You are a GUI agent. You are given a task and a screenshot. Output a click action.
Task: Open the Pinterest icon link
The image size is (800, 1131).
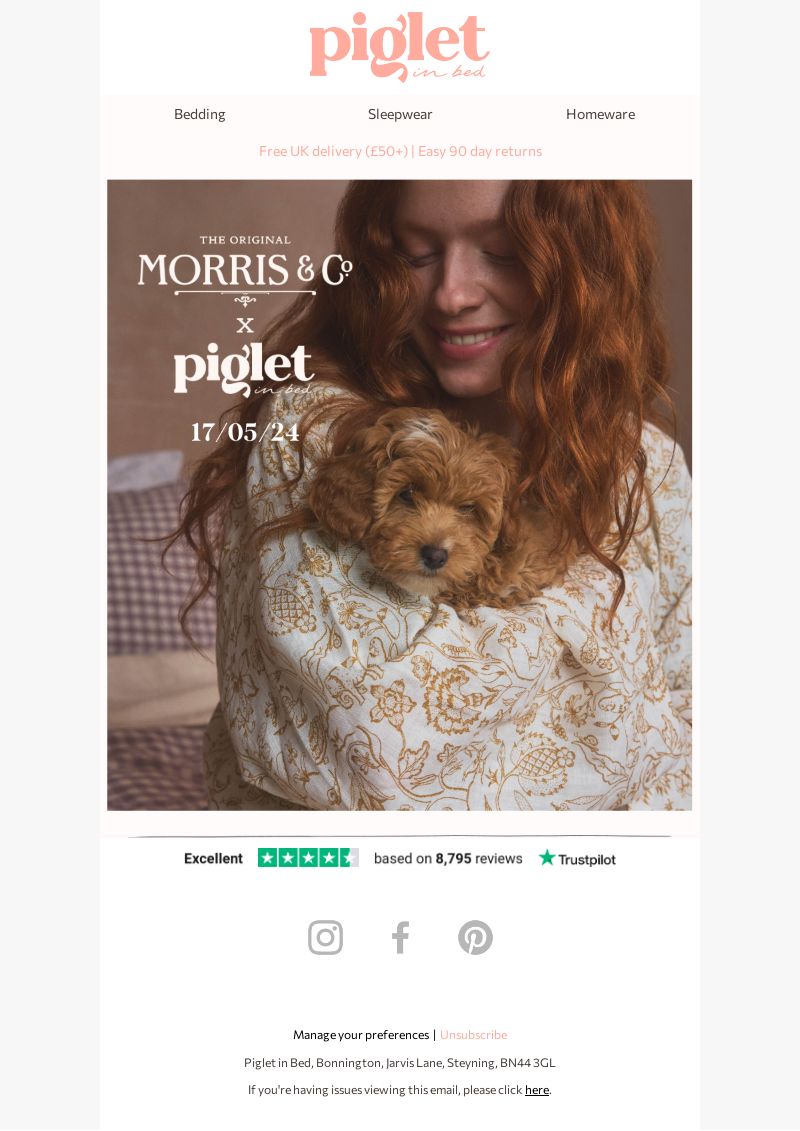(x=475, y=938)
